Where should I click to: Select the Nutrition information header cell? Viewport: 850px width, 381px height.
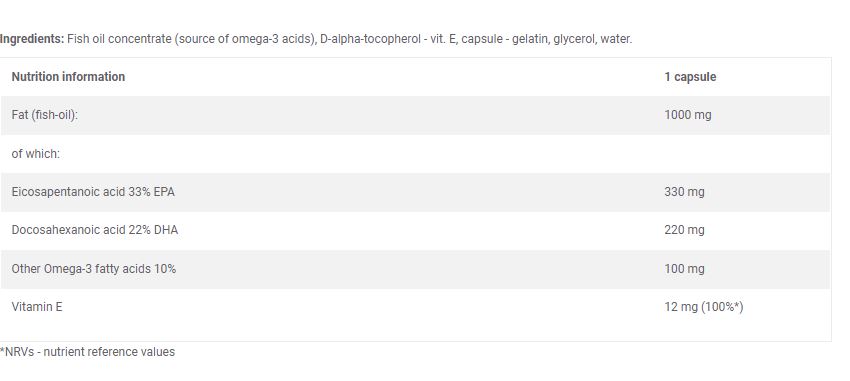[x=68, y=77]
